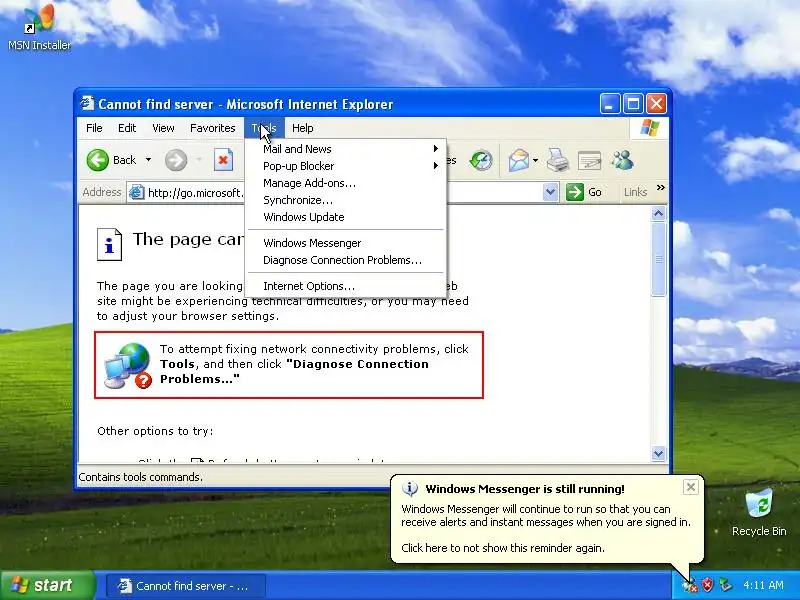Click the info page icon beside the heading

click(109, 245)
